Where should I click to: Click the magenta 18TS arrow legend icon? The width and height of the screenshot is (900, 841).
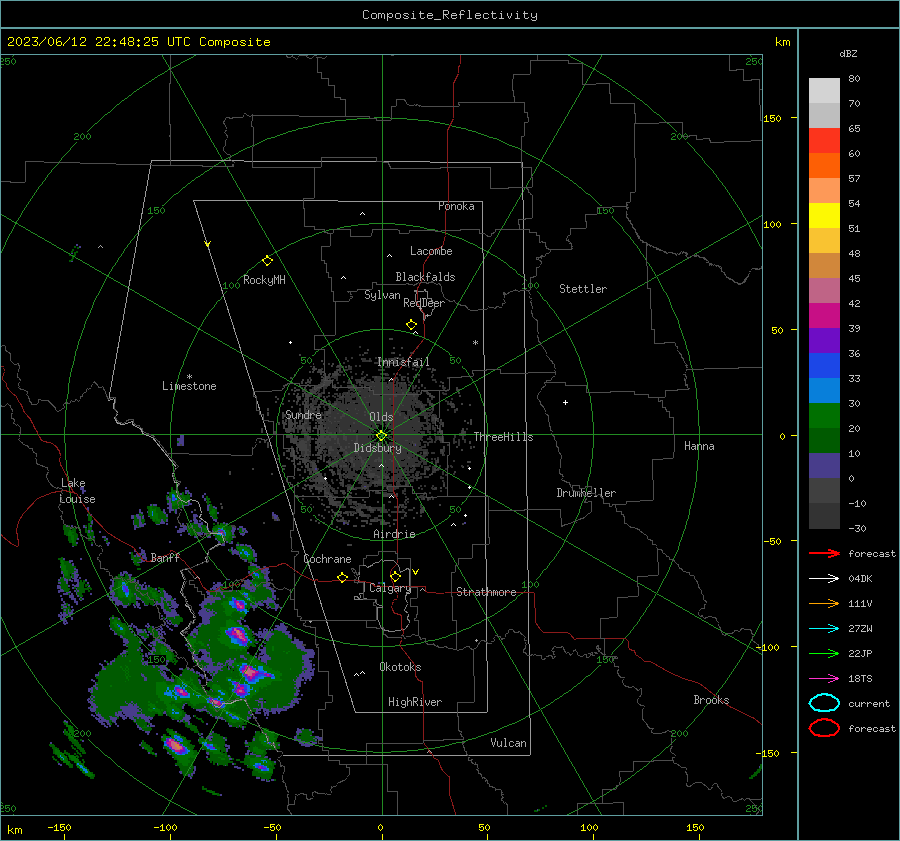[824, 679]
